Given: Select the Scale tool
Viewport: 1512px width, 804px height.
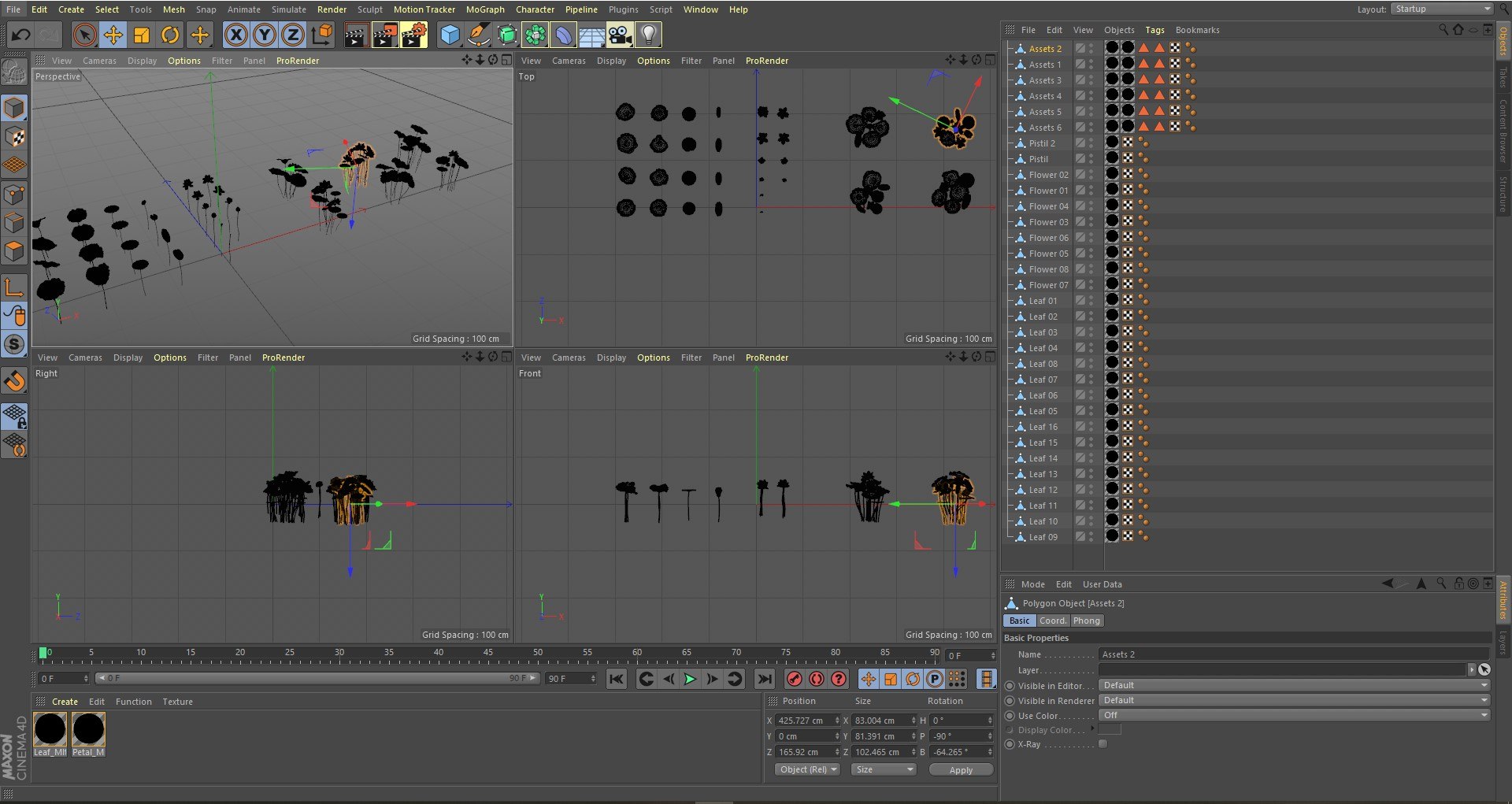Looking at the screenshot, I should [x=142, y=35].
